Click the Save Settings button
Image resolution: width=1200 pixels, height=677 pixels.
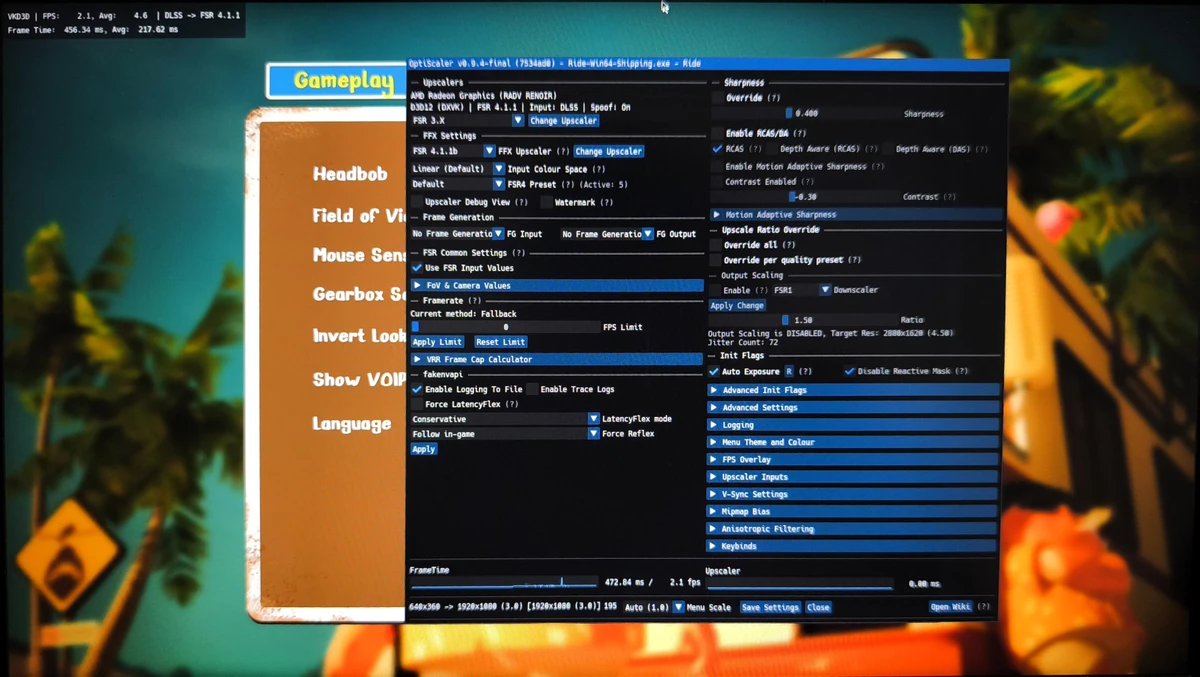click(x=770, y=607)
